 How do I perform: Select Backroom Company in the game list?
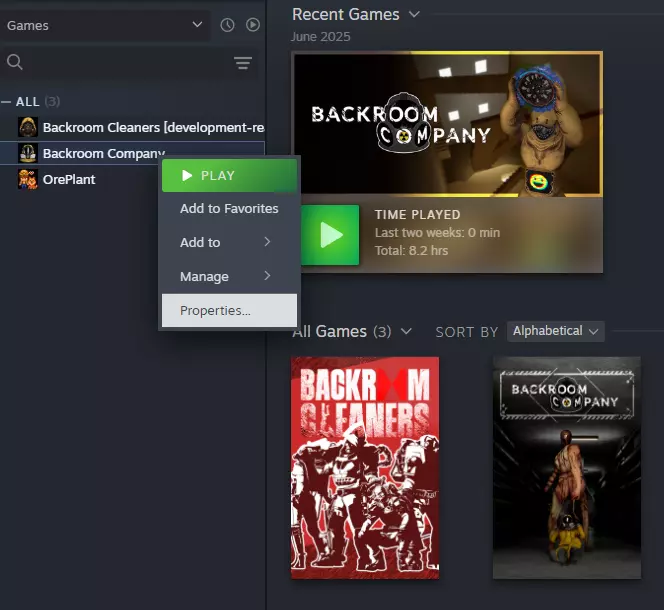pyautogui.click(x=133, y=153)
